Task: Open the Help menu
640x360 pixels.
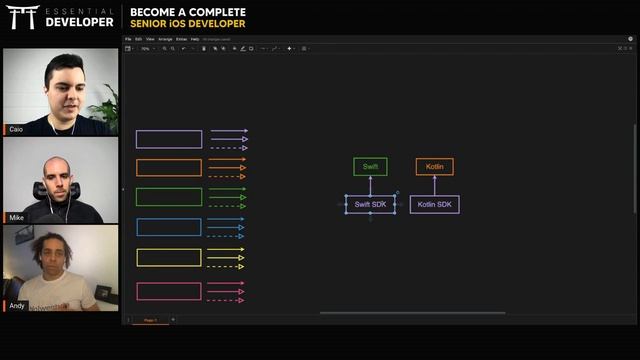Action: click(195, 39)
